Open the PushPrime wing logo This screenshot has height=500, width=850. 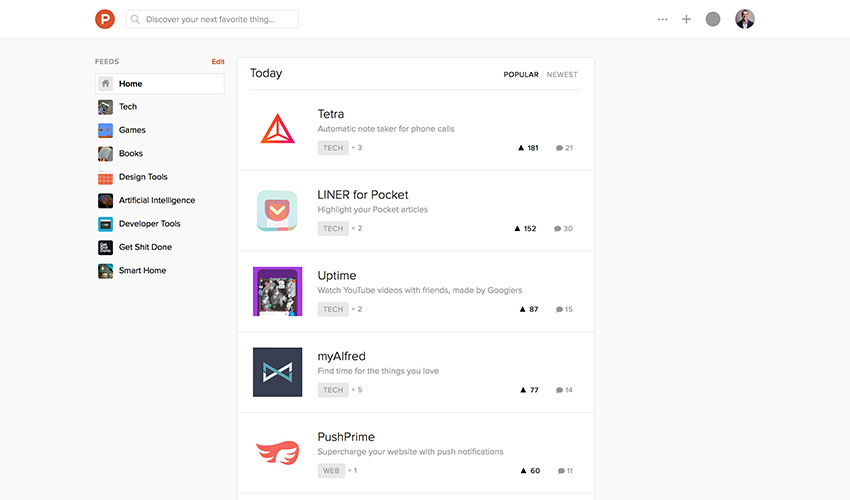[278, 453]
